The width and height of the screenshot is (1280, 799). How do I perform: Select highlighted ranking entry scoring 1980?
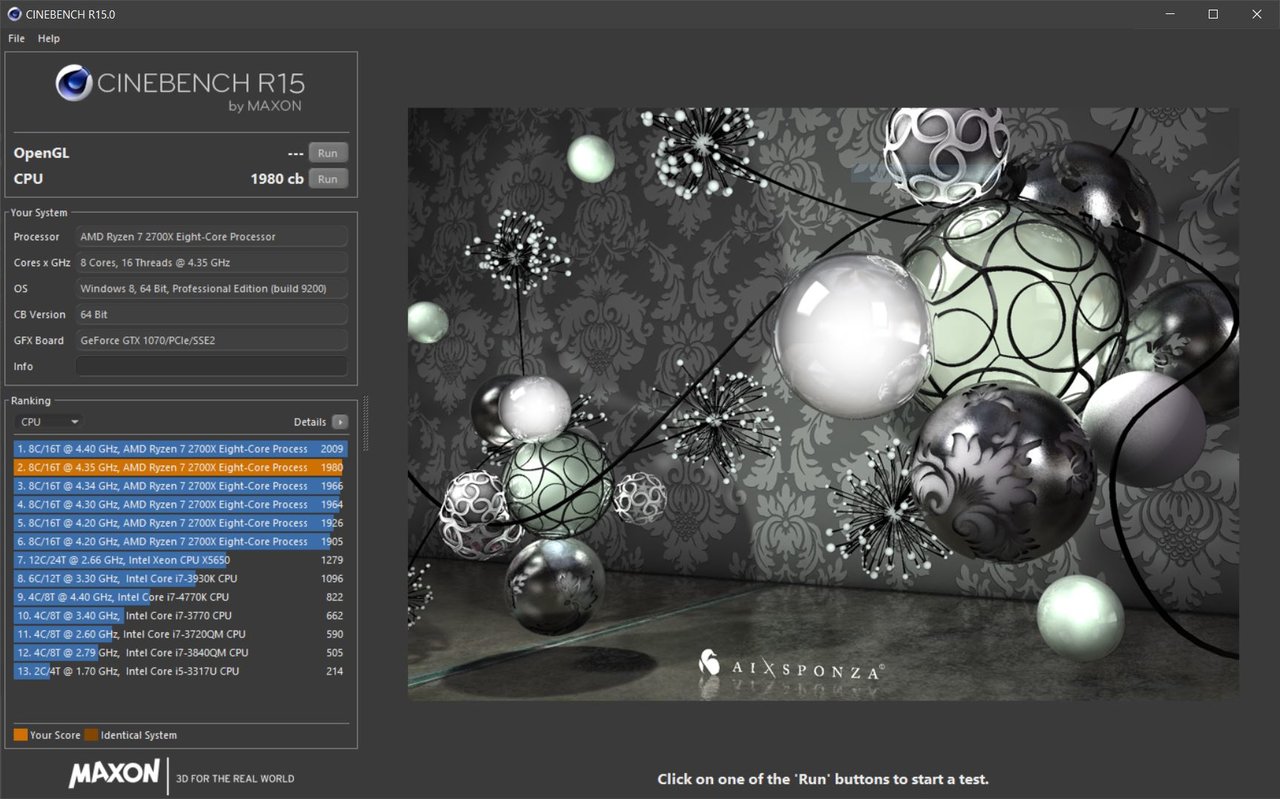[x=181, y=467]
